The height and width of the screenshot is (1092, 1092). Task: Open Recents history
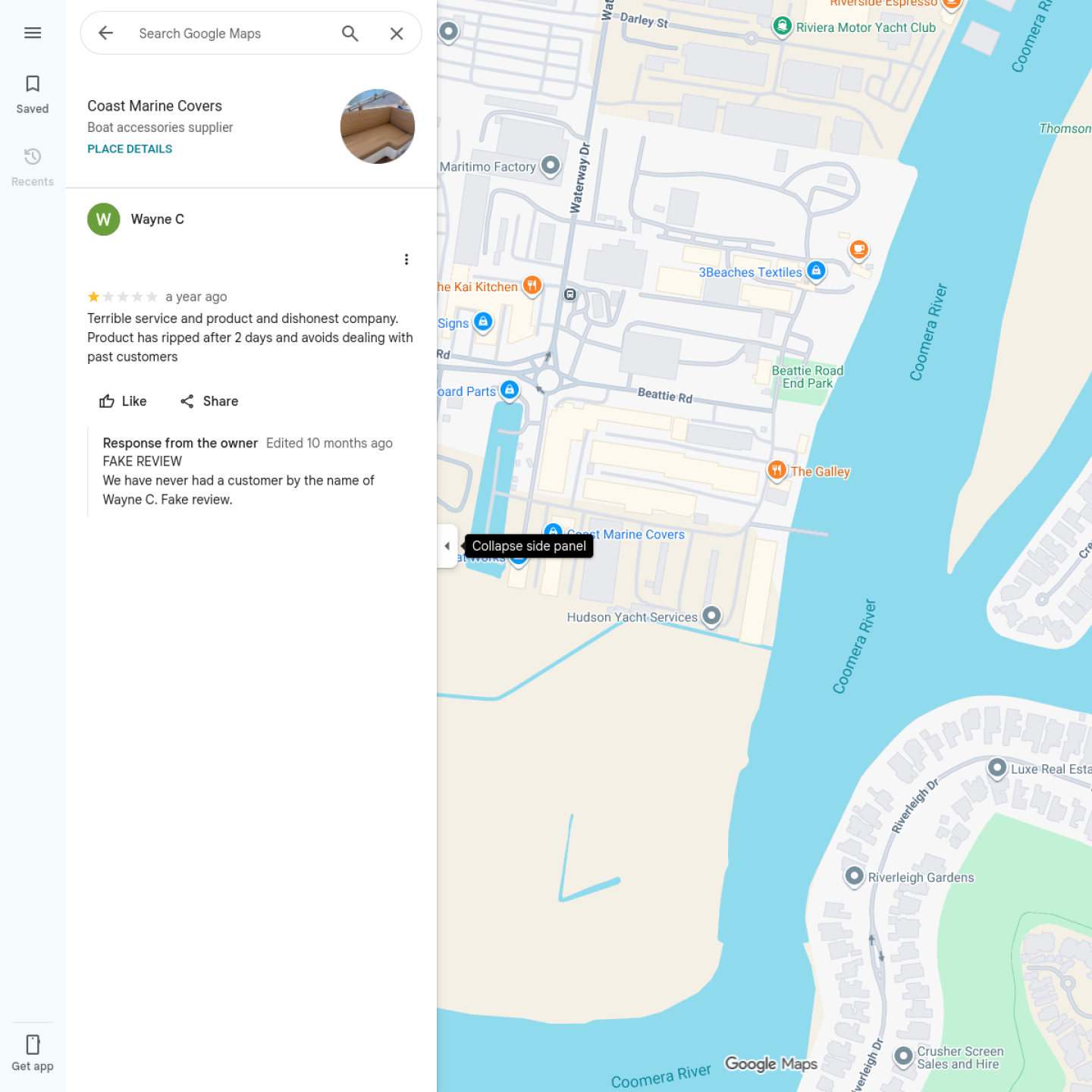point(33,167)
